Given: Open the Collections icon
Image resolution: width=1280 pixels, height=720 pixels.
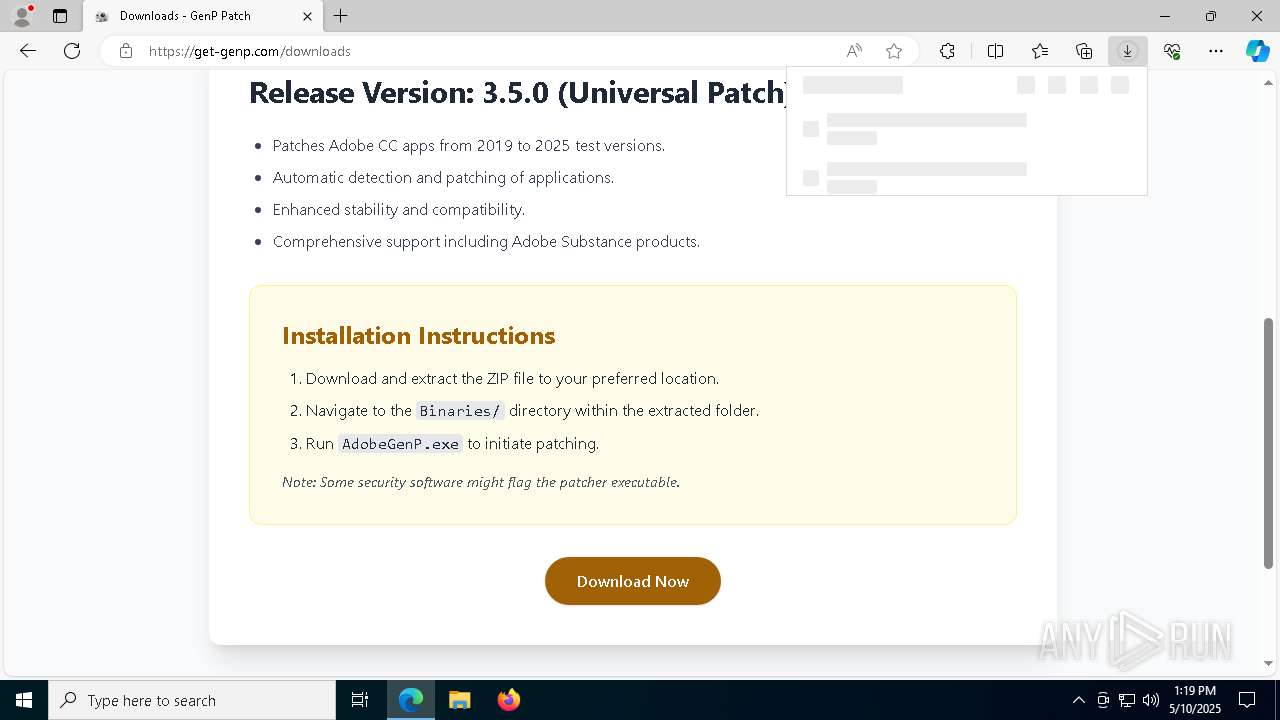Looking at the screenshot, I should tap(1084, 51).
